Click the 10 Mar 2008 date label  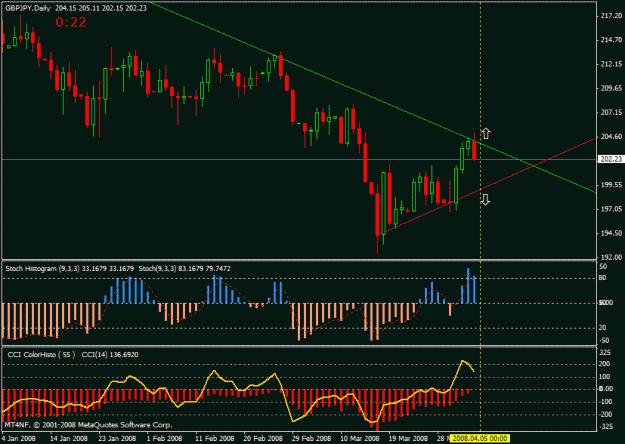359,438
